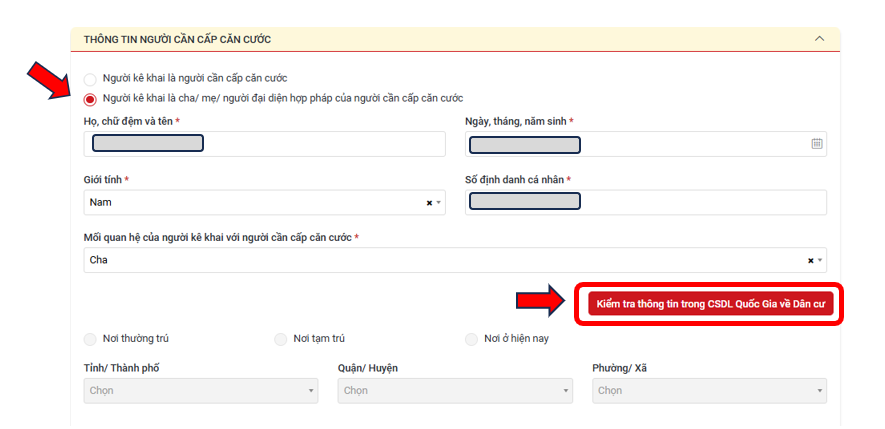Open the relationship dropdown showing Cha
The height and width of the screenshot is (429, 885).
[455, 260]
